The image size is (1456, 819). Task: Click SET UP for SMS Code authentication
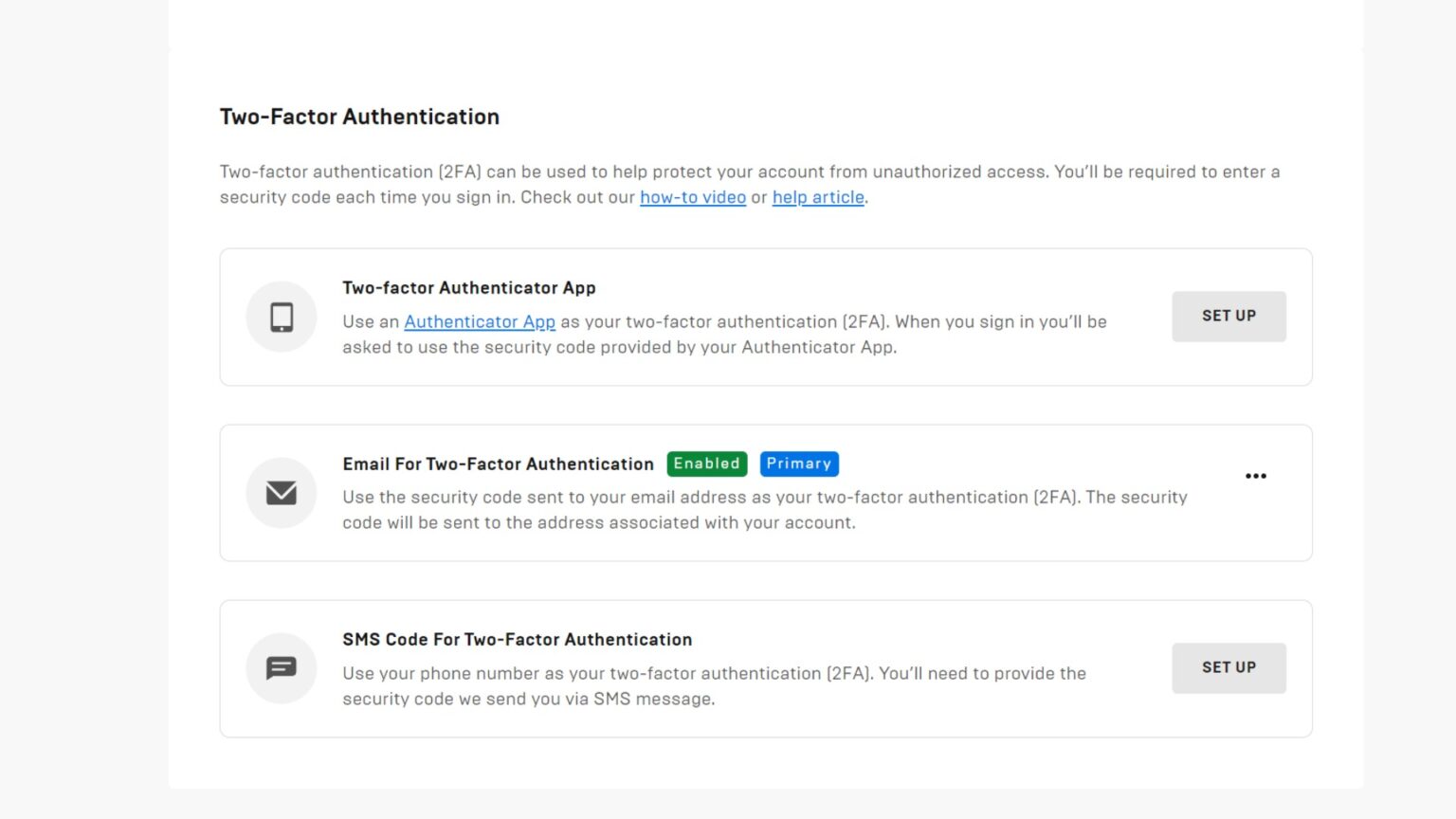(1228, 667)
